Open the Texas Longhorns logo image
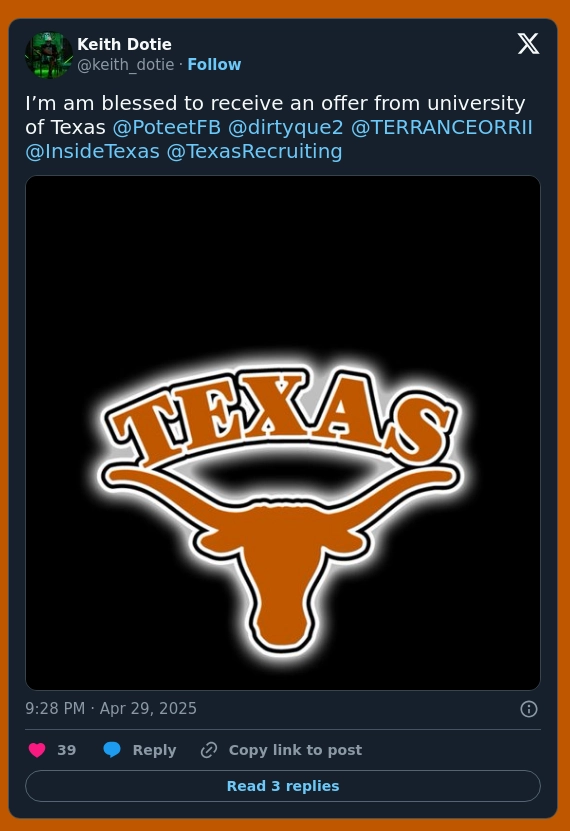The width and height of the screenshot is (570, 831). pos(283,433)
